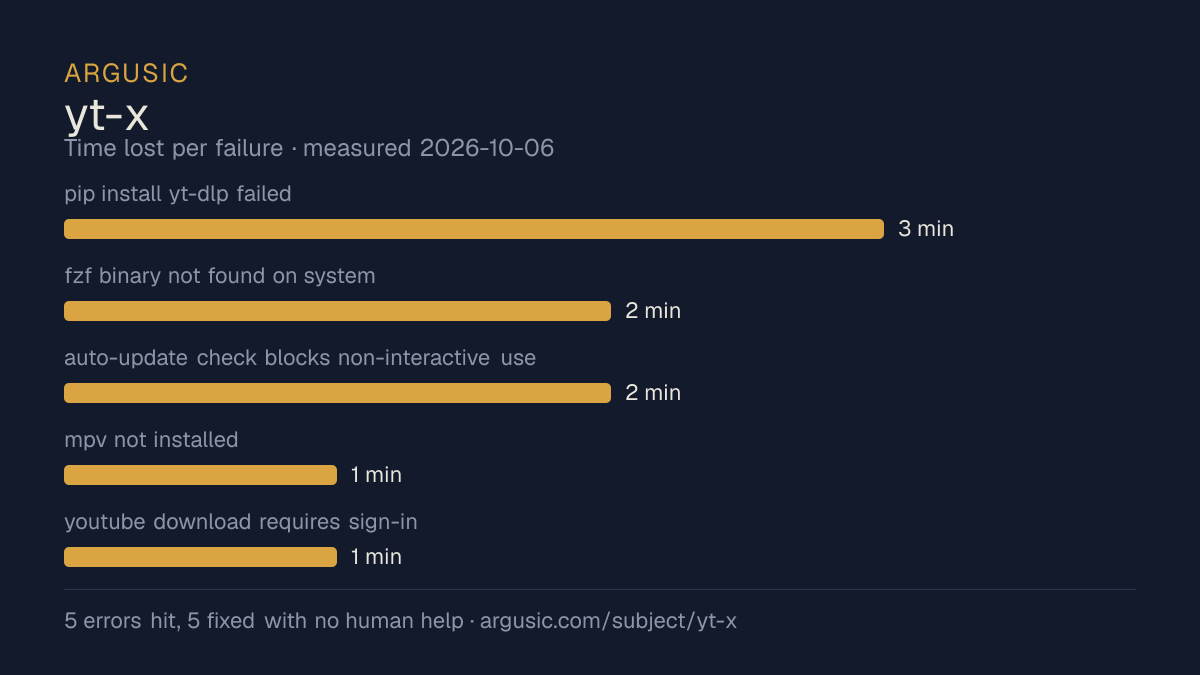
Task: Click the fzf binary failure bar
Action: click(x=337, y=311)
